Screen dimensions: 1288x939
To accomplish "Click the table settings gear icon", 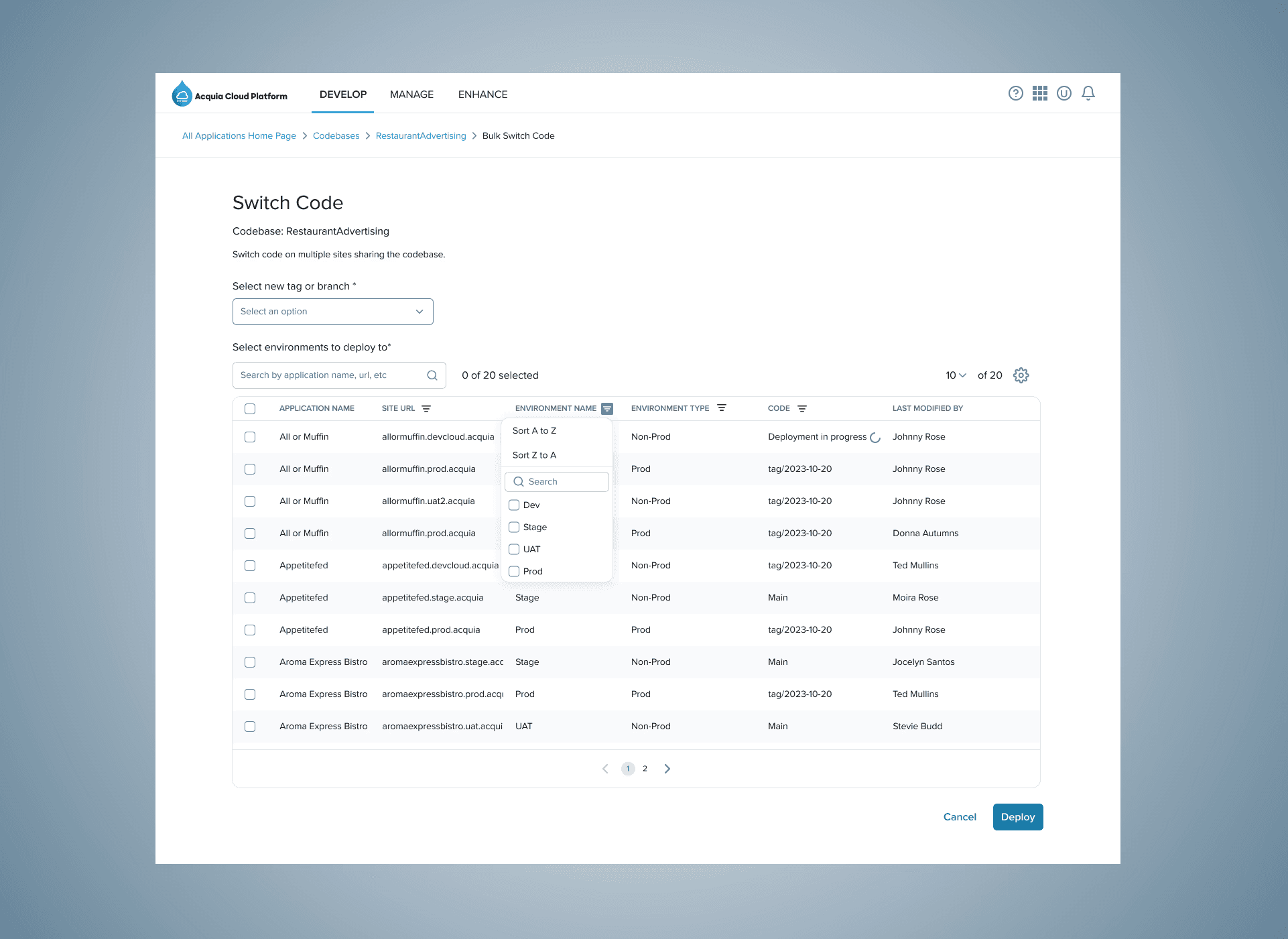I will (x=1021, y=376).
